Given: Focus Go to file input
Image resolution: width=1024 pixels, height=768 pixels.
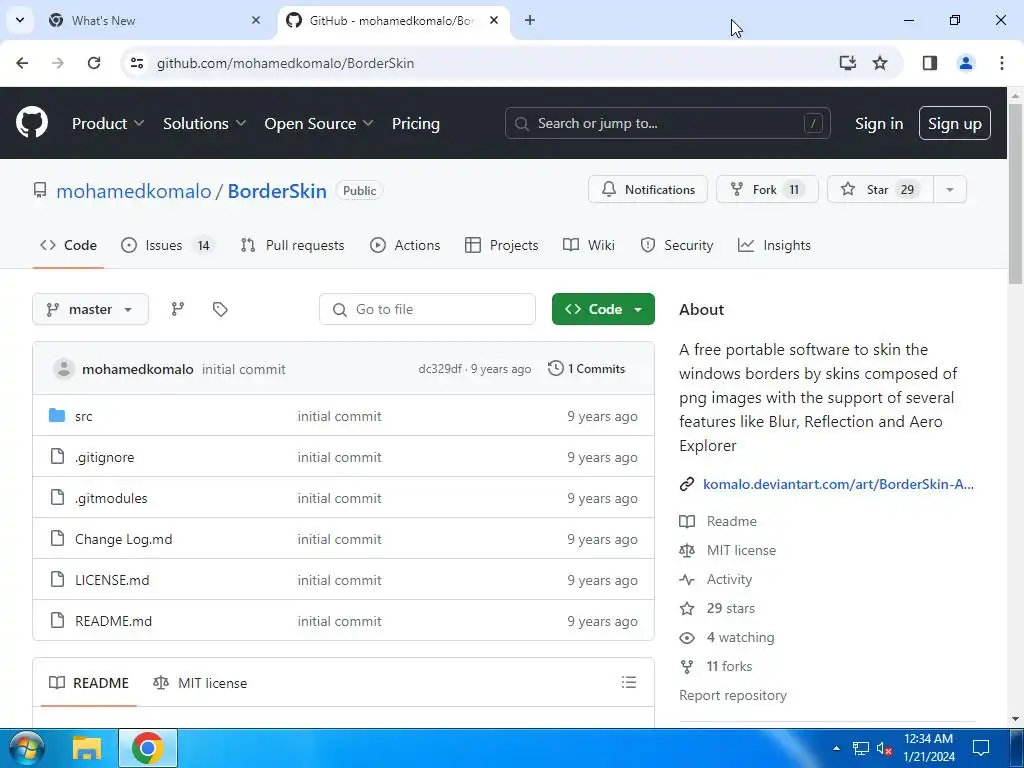Looking at the screenshot, I should 427,309.
